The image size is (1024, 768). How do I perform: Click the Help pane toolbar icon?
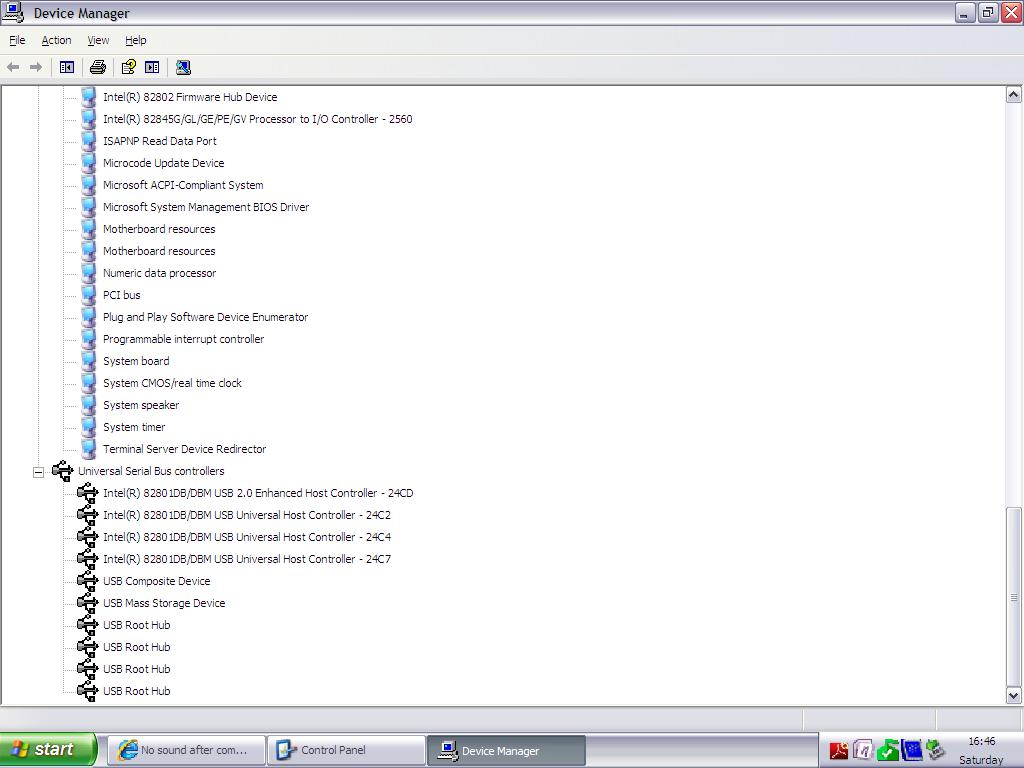tap(152, 67)
